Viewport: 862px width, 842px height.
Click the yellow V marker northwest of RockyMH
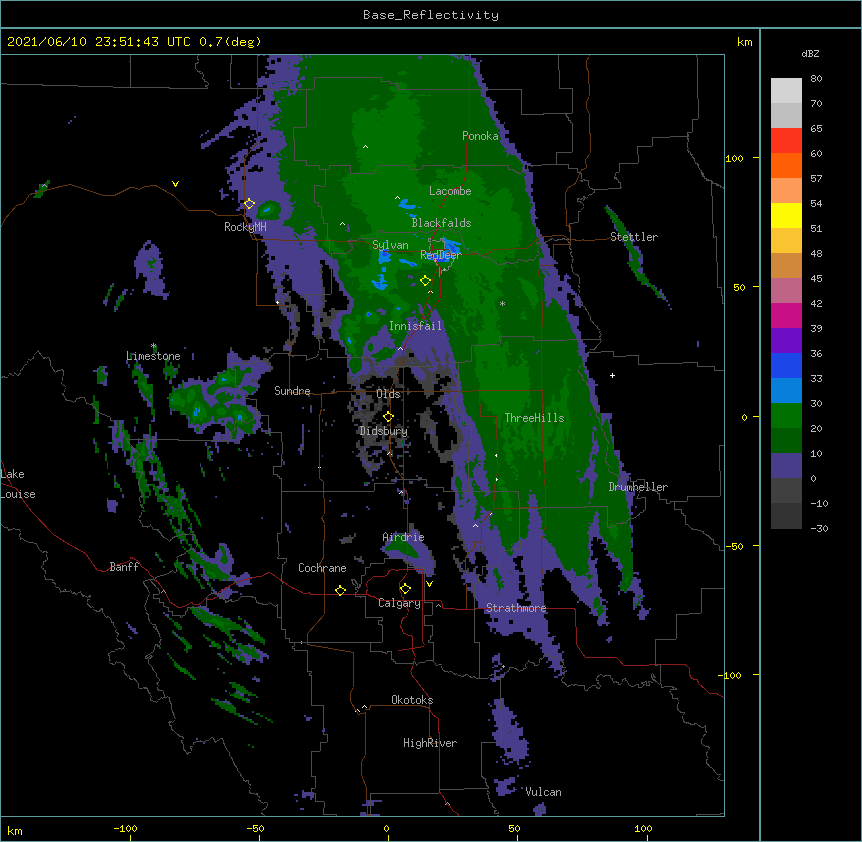(175, 184)
